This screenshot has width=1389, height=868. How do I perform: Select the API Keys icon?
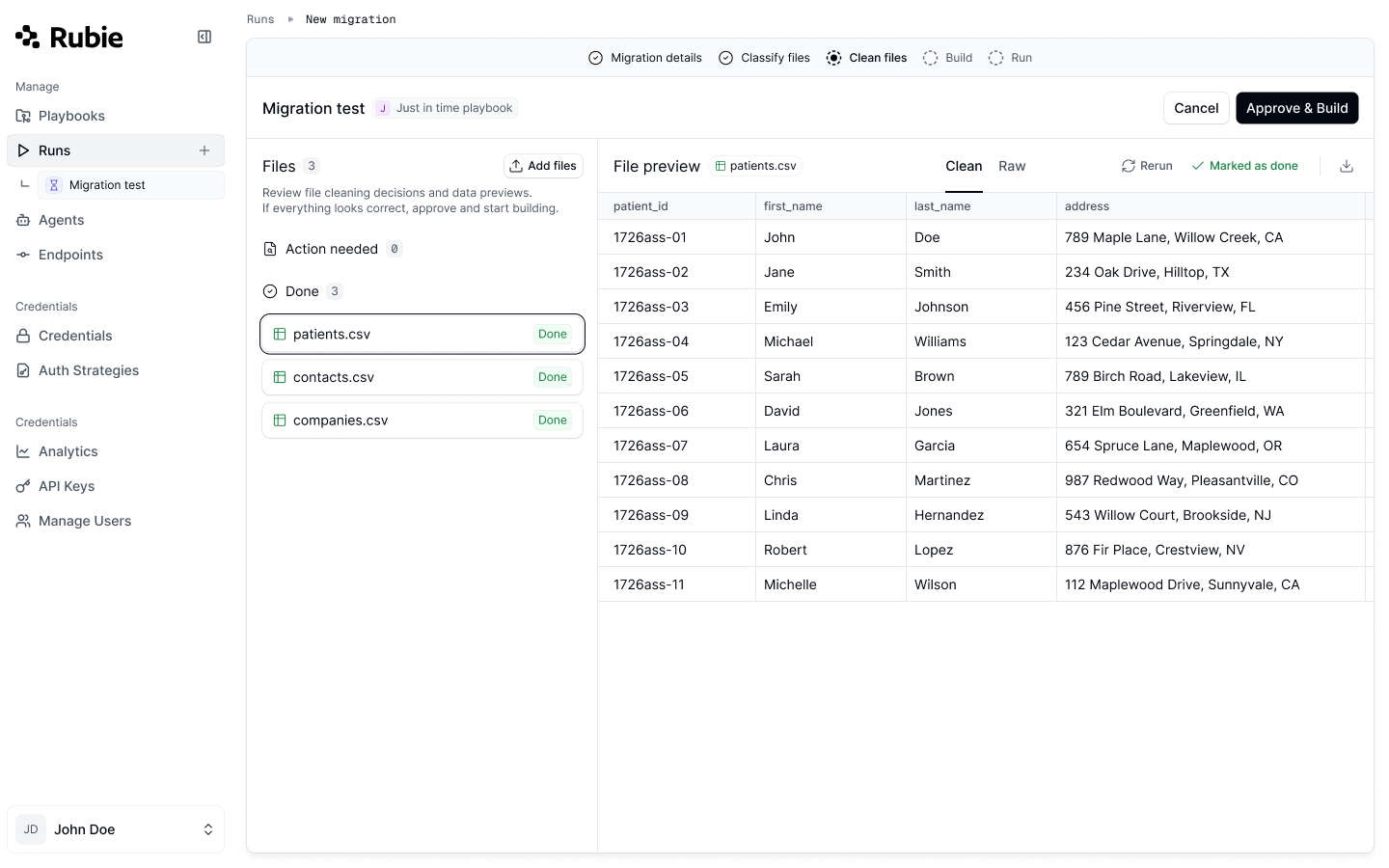click(x=23, y=486)
